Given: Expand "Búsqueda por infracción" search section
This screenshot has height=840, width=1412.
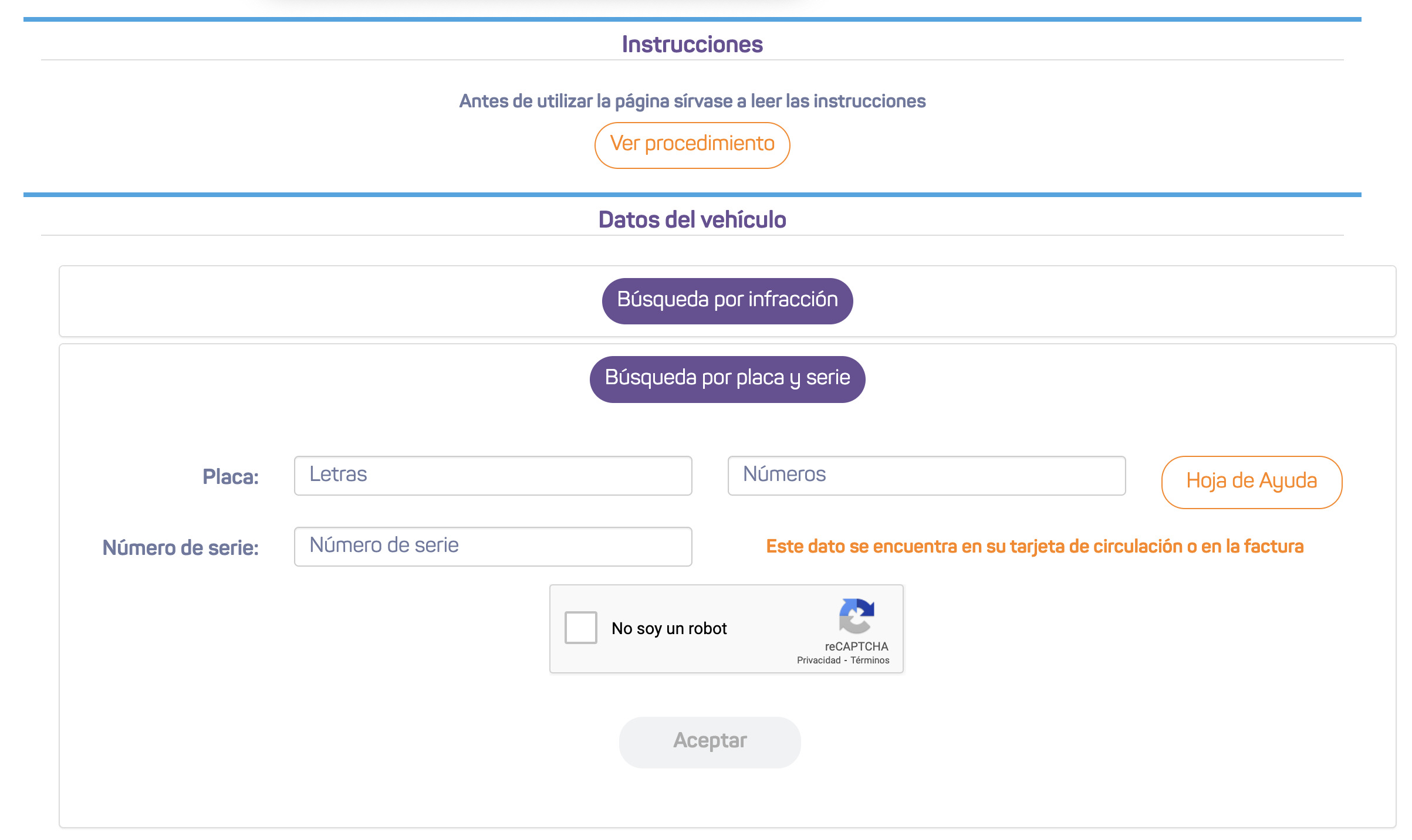Looking at the screenshot, I should (727, 301).
